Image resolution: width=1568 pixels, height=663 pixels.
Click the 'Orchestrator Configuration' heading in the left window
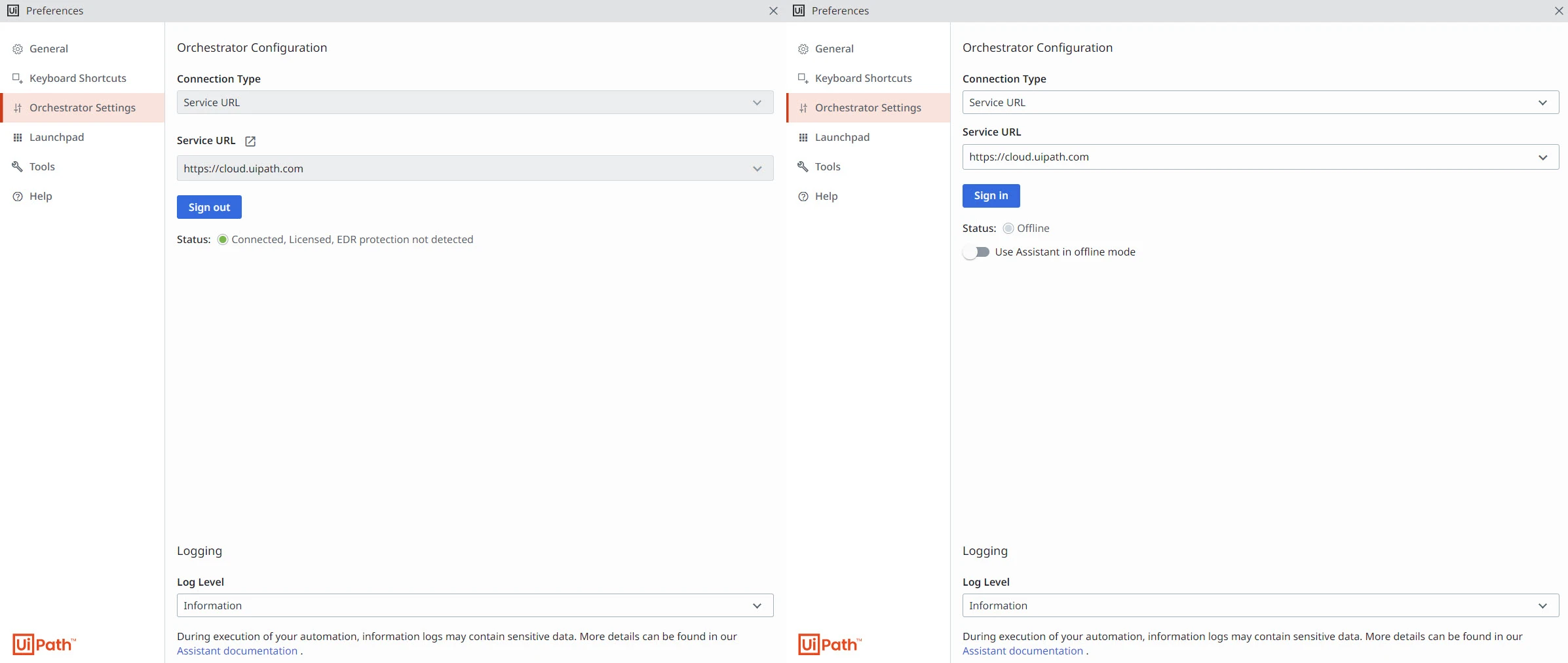pos(252,48)
